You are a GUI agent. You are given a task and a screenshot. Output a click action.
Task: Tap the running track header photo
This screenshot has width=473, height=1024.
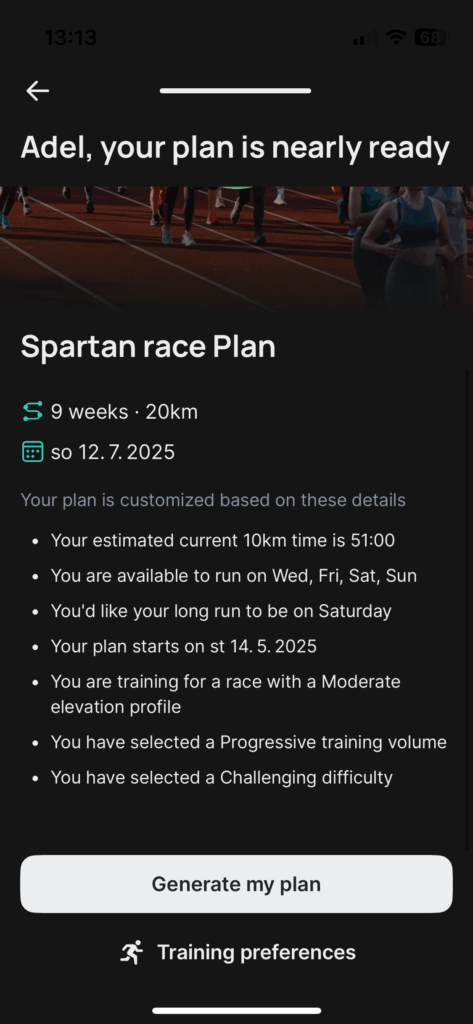[x=236, y=247]
